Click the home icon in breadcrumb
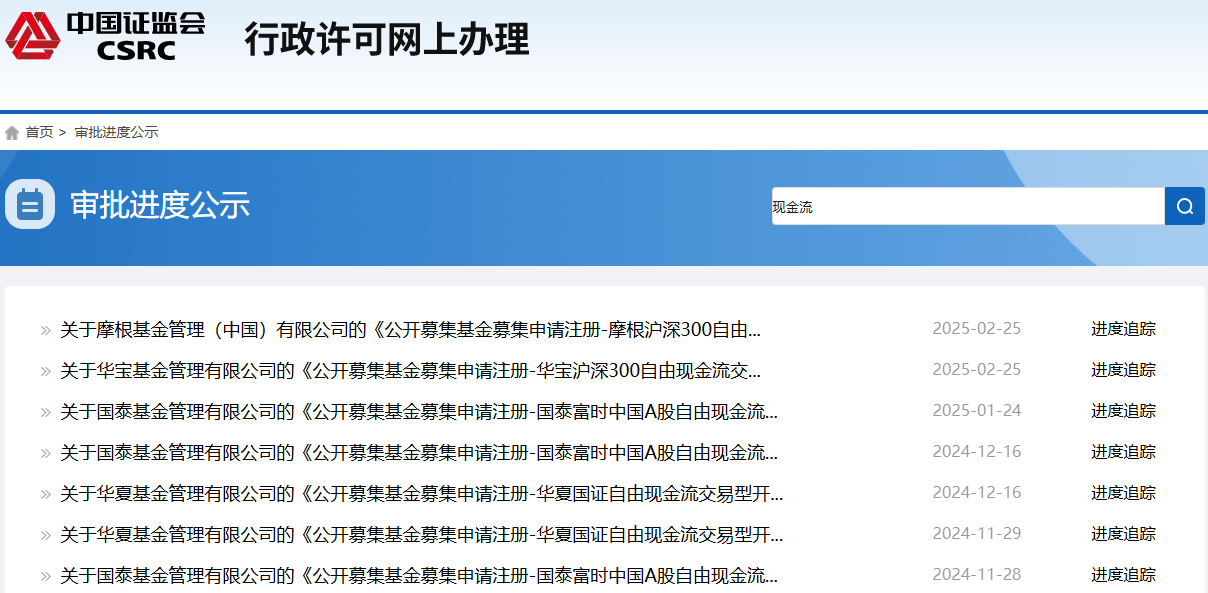Viewport: 1208px width, 593px height. click(12, 133)
